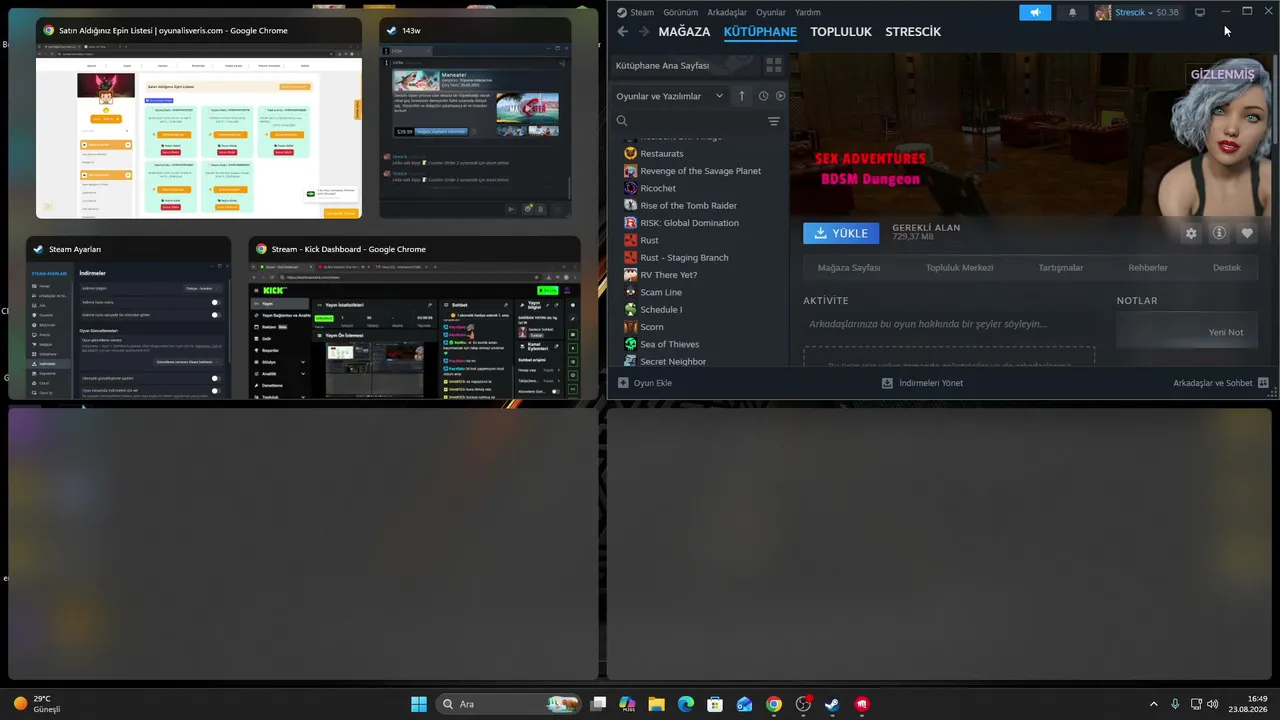Image resolution: width=1280 pixels, height=720 pixels.
Task: Open Steam notifications bell
Action: (1073, 12)
